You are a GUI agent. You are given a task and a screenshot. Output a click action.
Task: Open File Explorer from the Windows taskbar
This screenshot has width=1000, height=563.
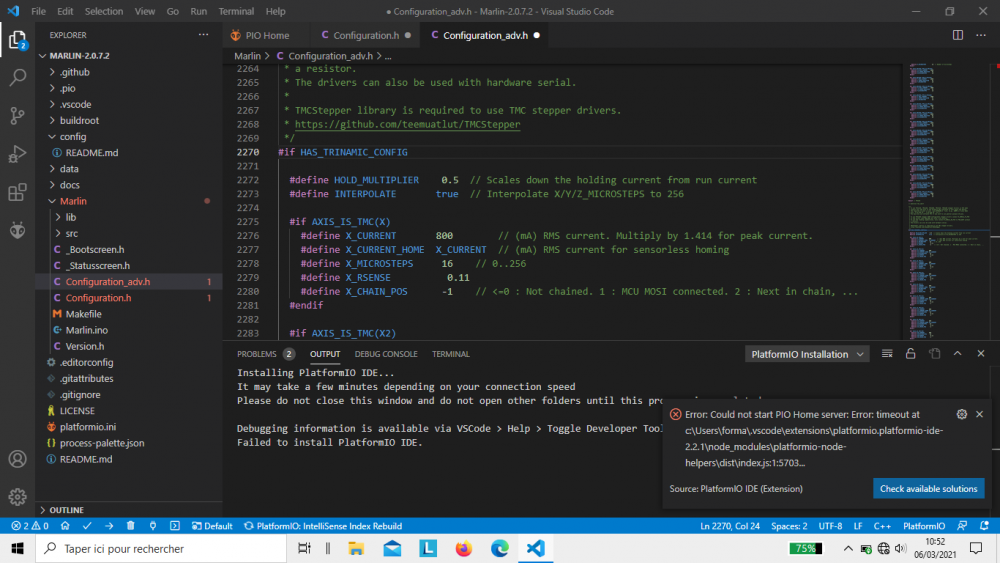point(356,548)
